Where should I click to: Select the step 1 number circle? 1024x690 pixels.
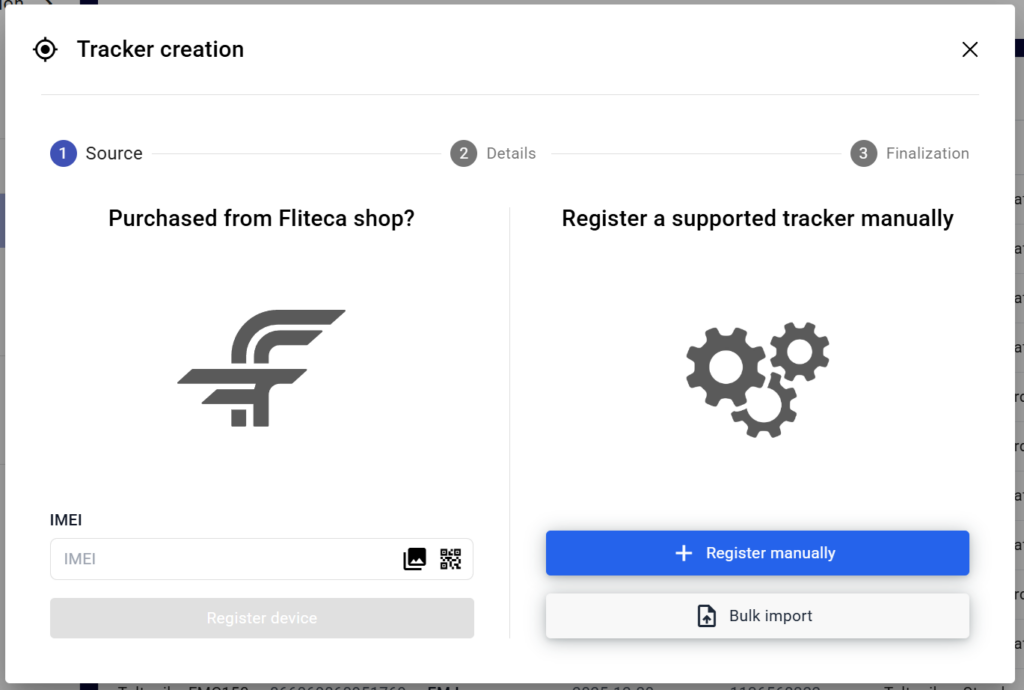coord(63,153)
